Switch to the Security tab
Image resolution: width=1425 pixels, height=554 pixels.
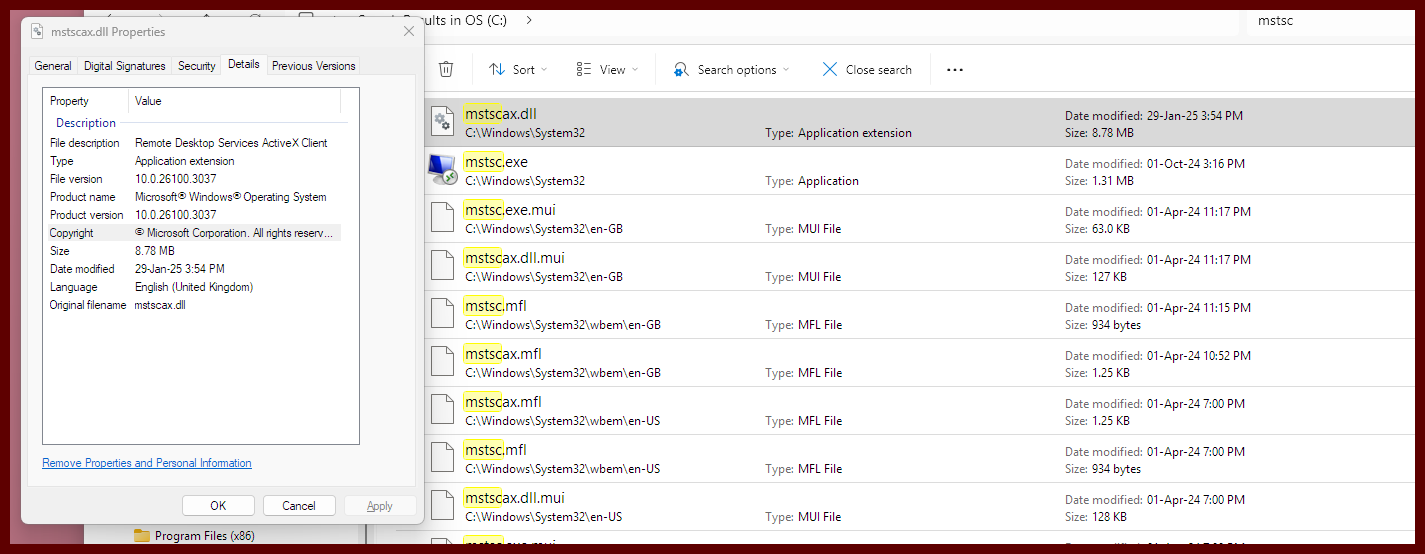pos(197,66)
